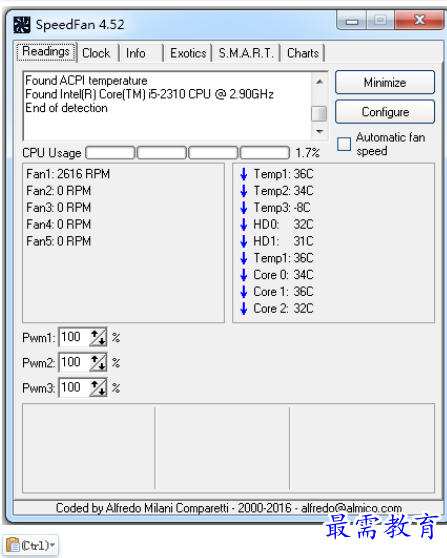This screenshot has height=558, width=447.
Task: Select the Fan1: 2616 RPM reading
Action: point(68,174)
